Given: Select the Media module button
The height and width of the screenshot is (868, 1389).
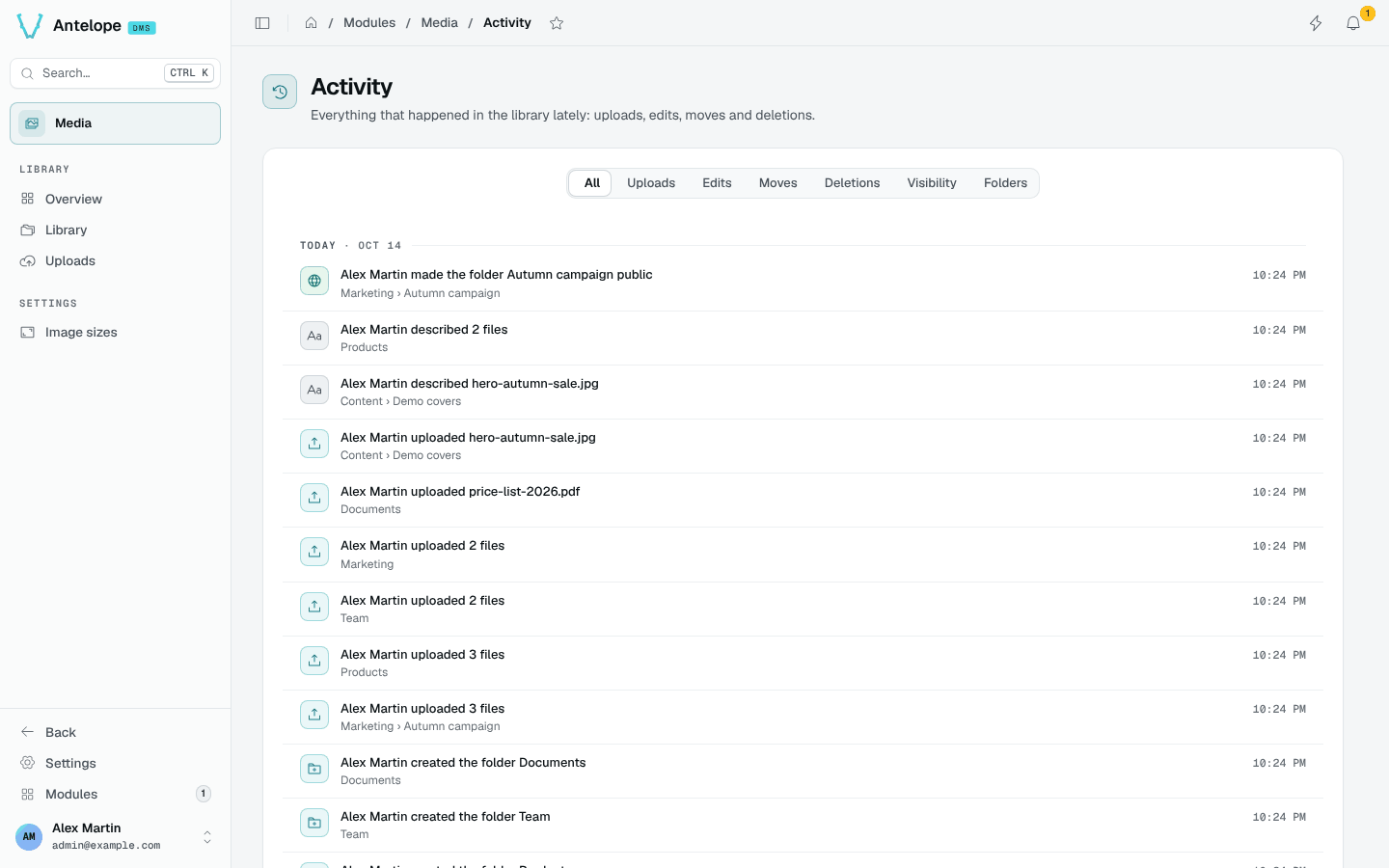Looking at the screenshot, I should click(x=115, y=123).
